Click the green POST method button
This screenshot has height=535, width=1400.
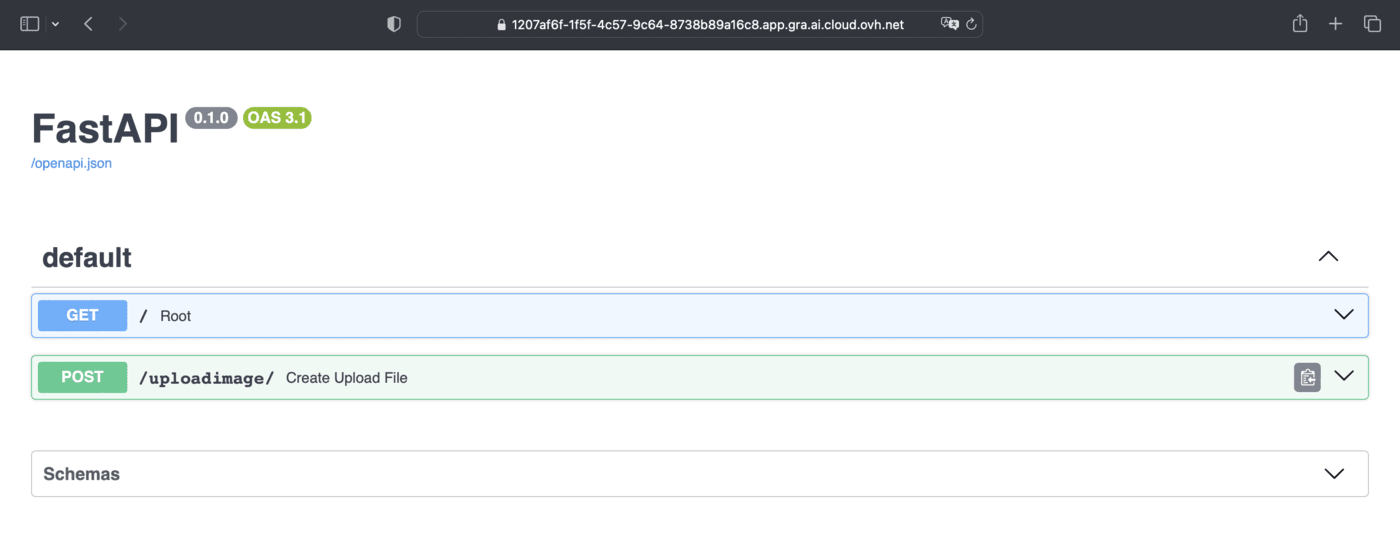(x=82, y=377)
